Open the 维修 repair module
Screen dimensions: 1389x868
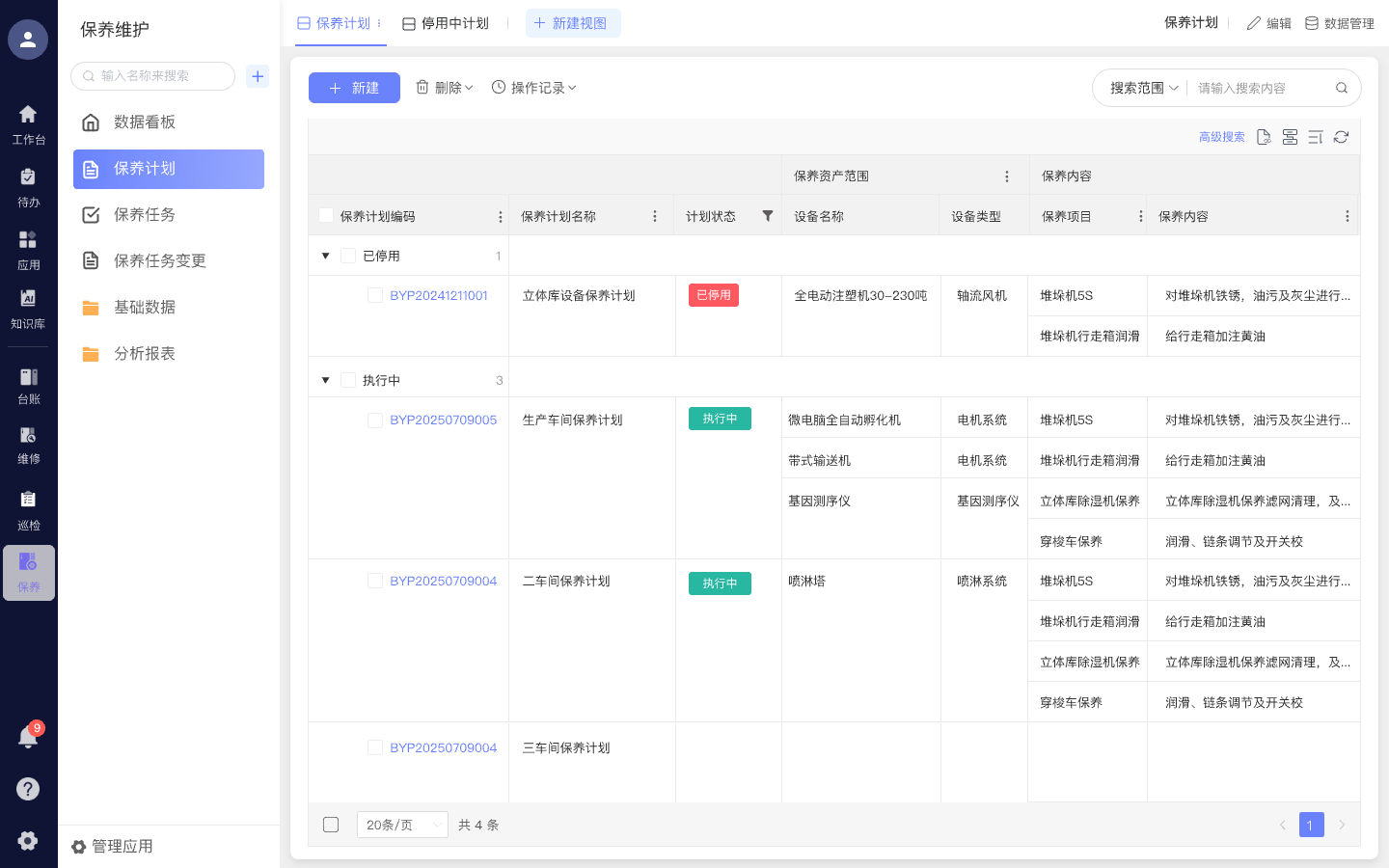28,447
